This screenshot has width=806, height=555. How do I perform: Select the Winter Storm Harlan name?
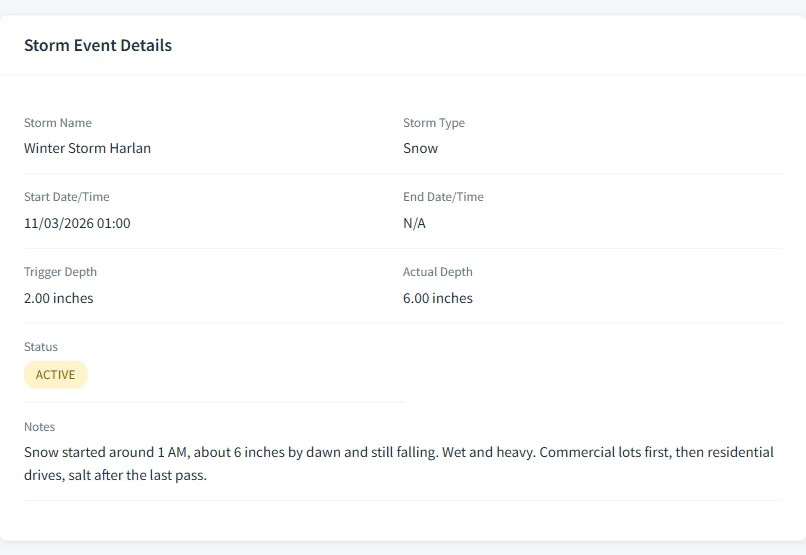pyautogui.click(x=87, y=148)
